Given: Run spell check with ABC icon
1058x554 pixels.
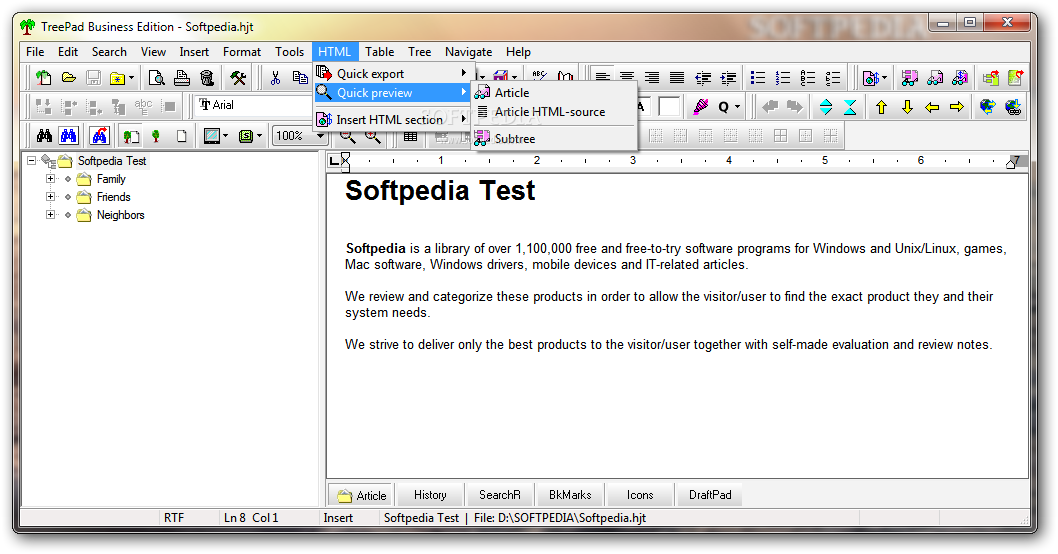Looking at the screenshot, I should [x=539, y=77].
